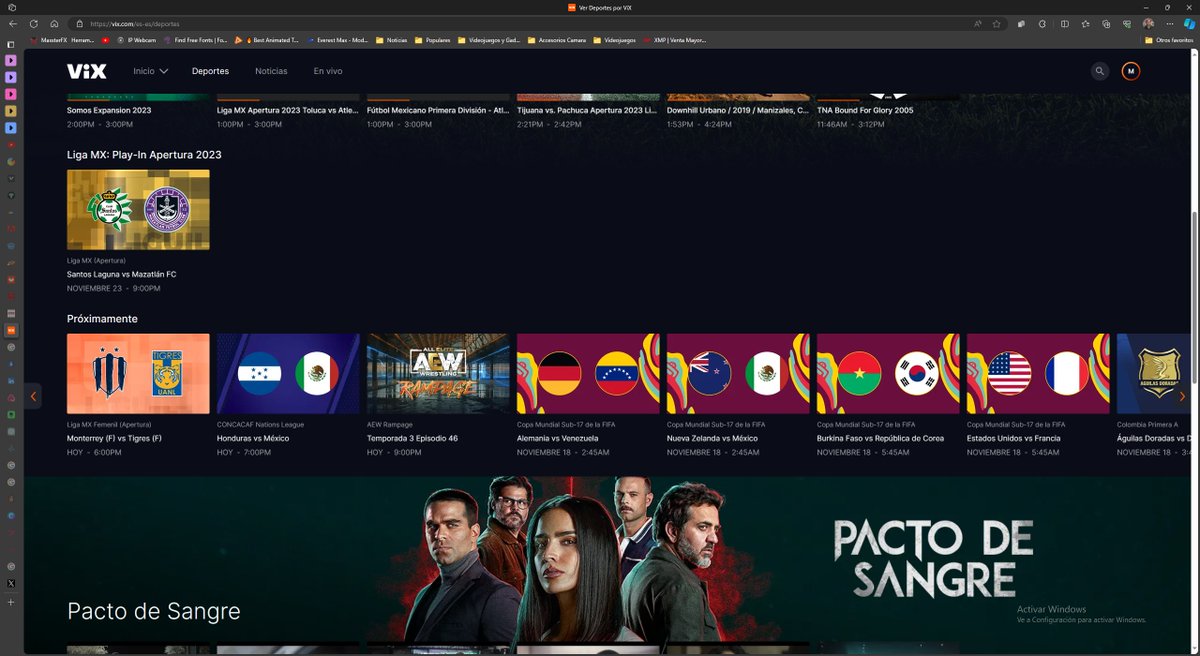The image size is (1200, 656).
Task: Select the X (Twitter) vertical tab
Action: click(x=11, y=583)
